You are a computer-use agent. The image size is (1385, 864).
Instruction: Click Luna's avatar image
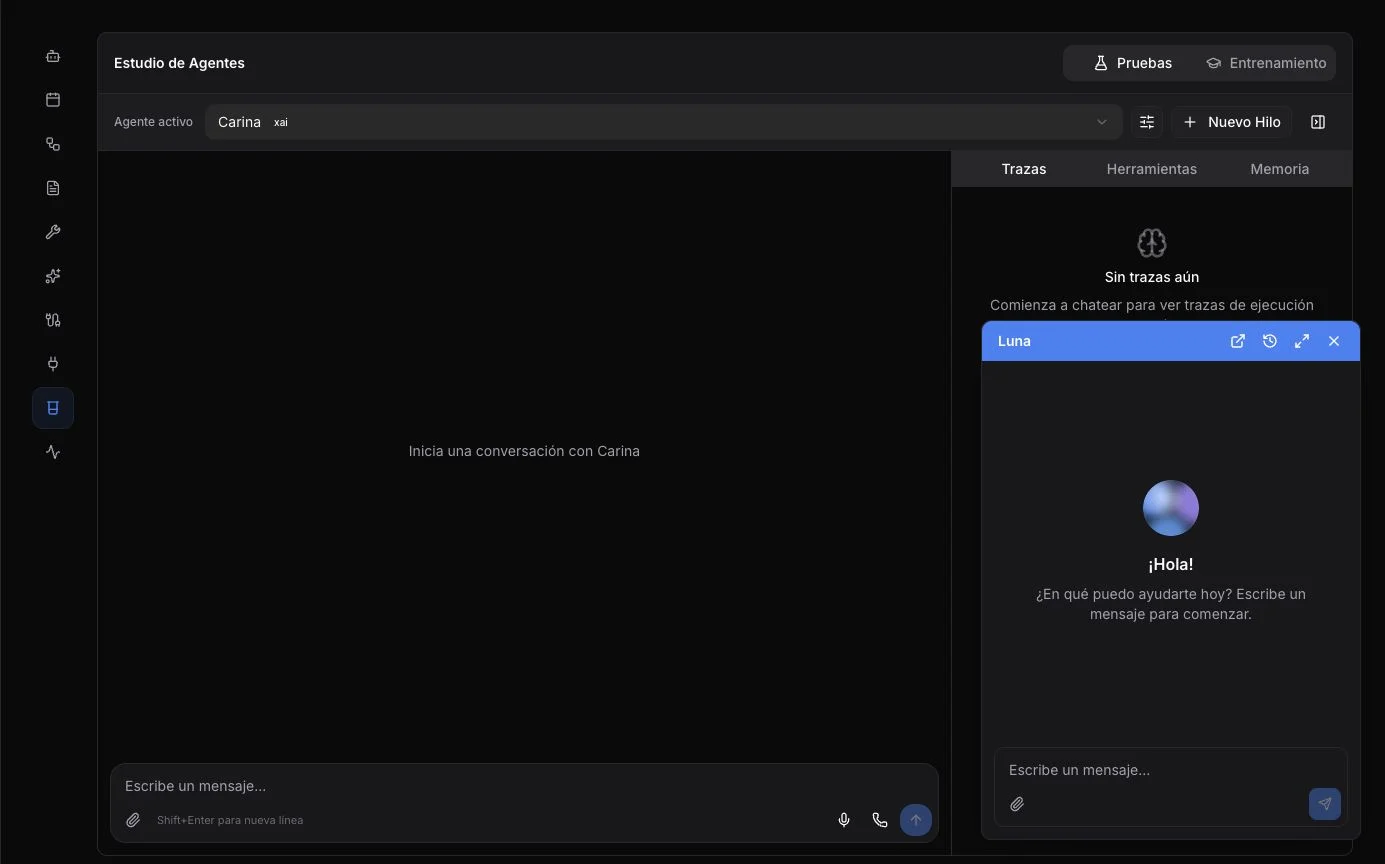1171,508
